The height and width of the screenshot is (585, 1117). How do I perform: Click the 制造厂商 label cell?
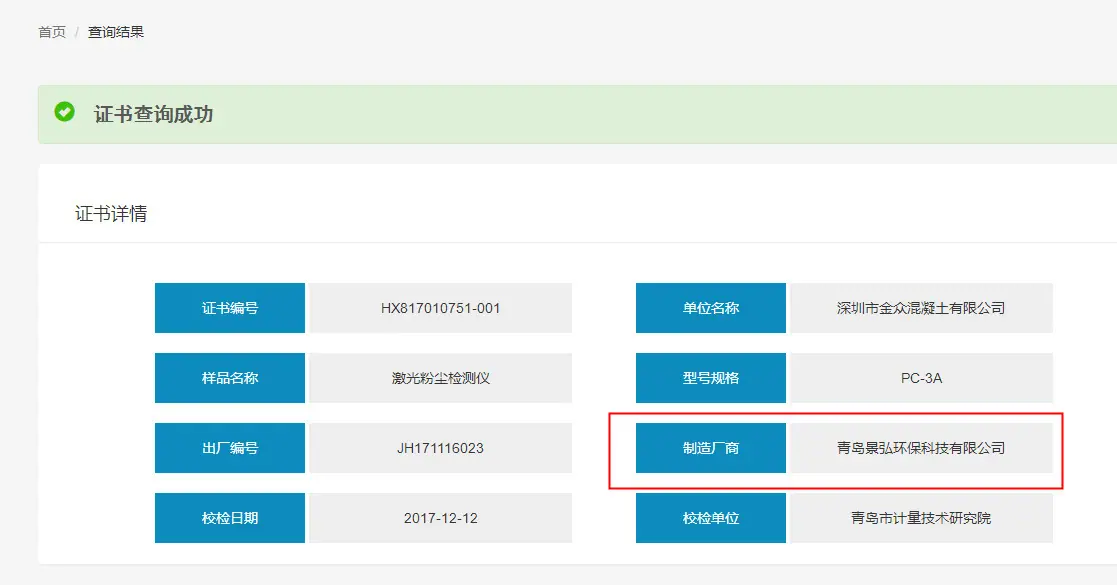click(x=710, y=448)
